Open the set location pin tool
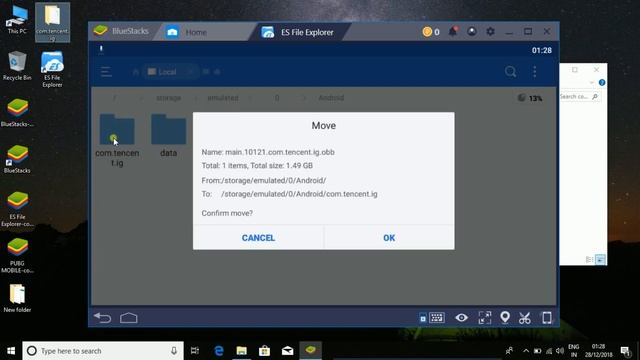 point(505,317)
